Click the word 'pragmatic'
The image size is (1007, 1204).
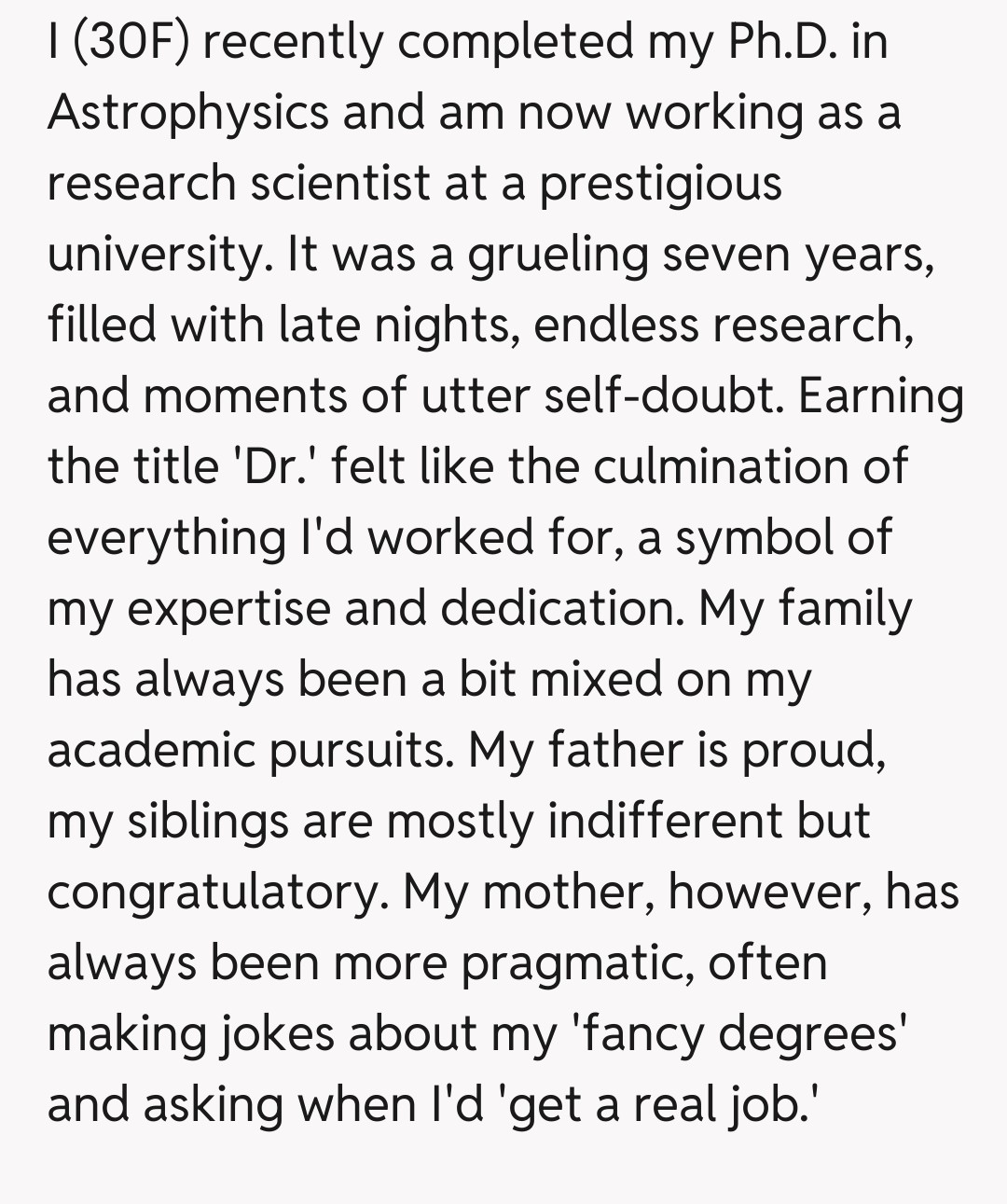(x=577, y=962)
